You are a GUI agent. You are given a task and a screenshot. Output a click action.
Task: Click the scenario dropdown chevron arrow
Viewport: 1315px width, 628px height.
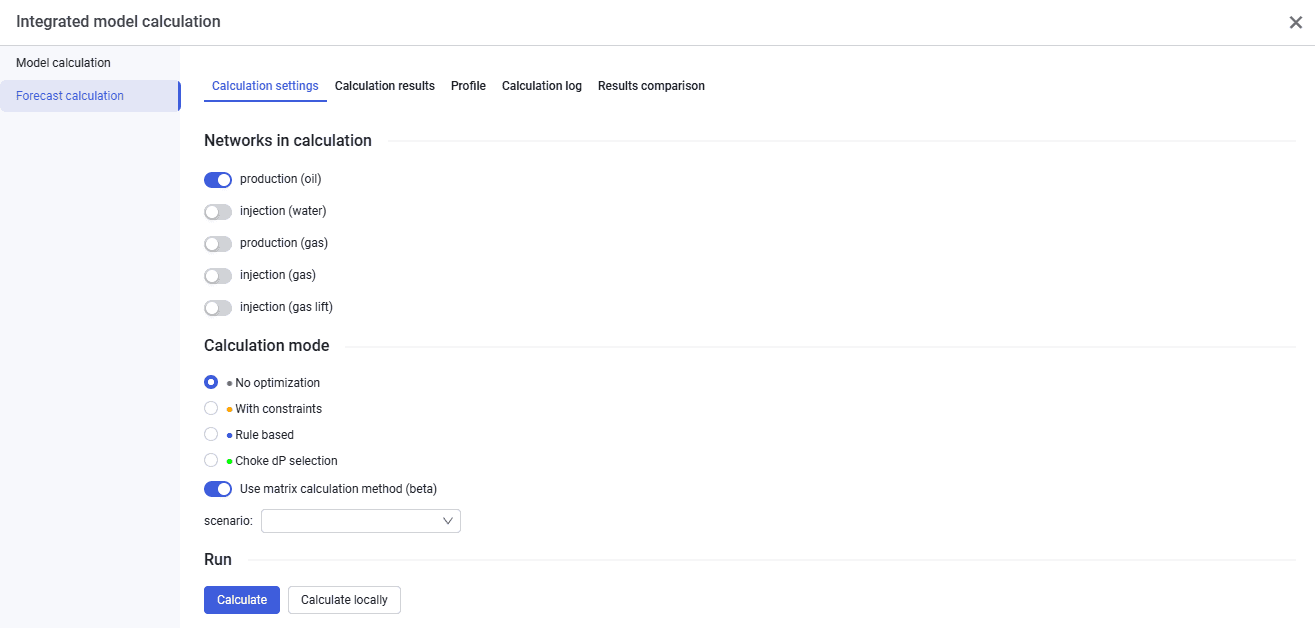pyautogui.click(x=448, y=521)
